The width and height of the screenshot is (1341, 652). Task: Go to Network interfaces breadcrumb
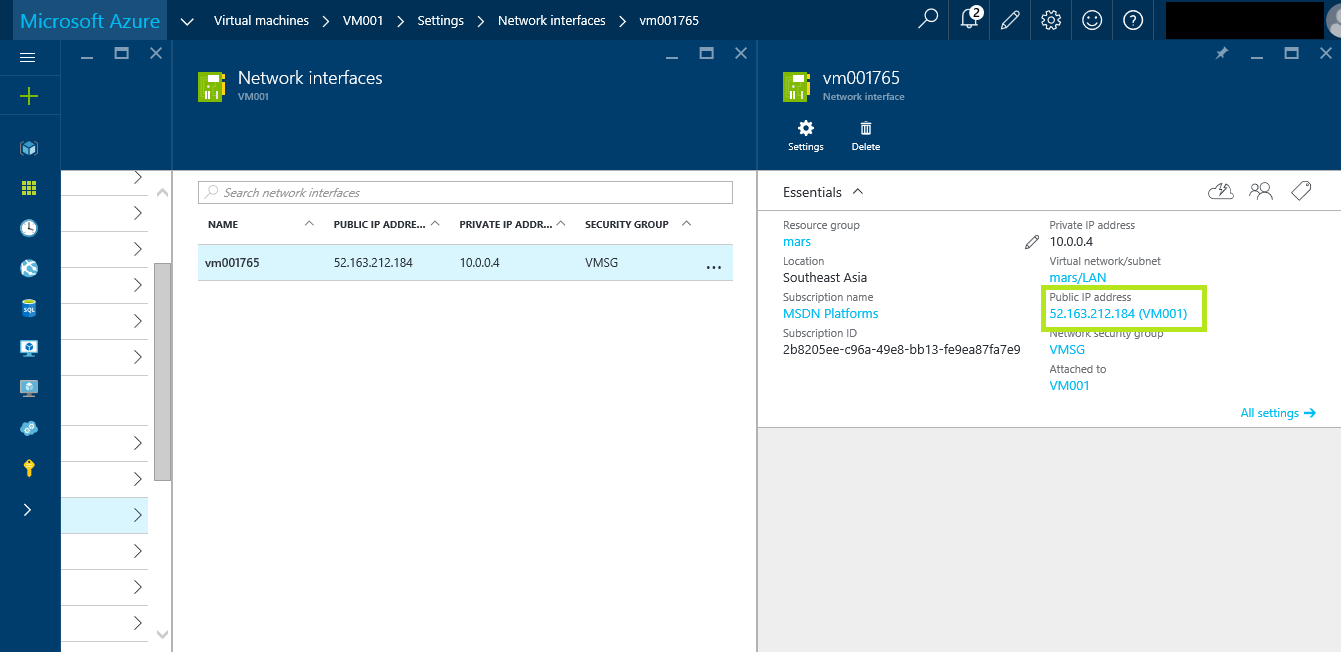tap(552, 20)
